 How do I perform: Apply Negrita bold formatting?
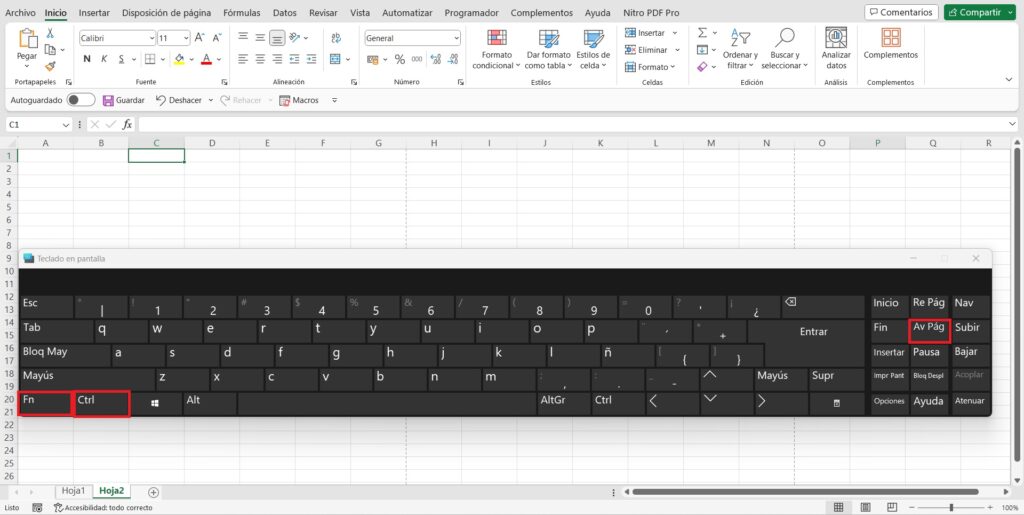[x=87, y=59]
